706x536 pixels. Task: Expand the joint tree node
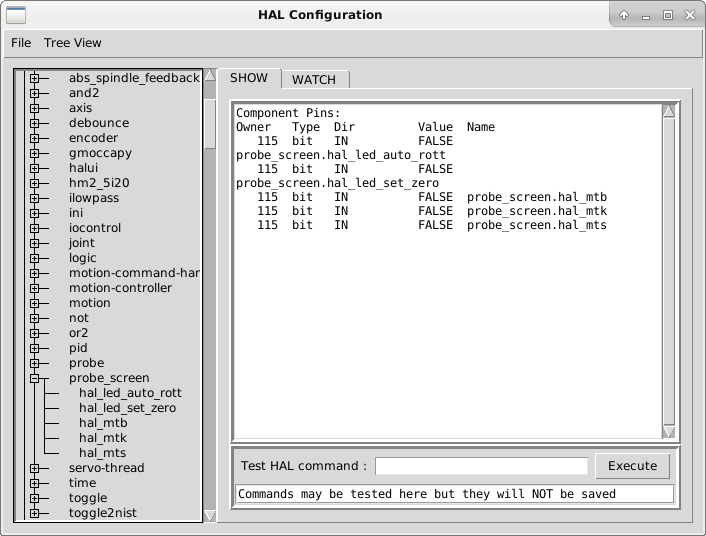point(35,243)
